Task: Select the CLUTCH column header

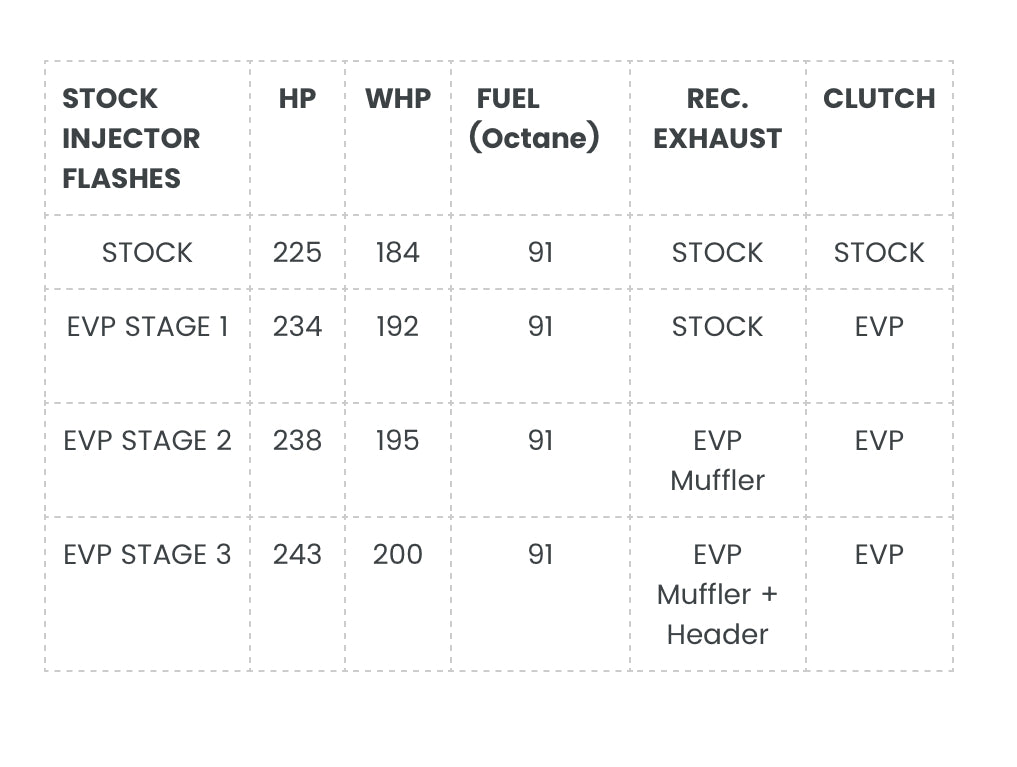Action: coord(879,99)
